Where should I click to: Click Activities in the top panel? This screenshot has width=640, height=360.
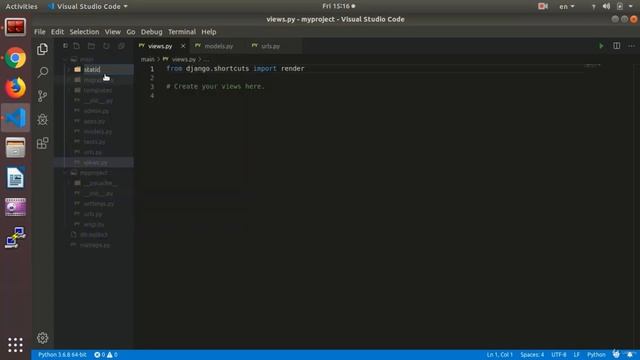[21, 7]
